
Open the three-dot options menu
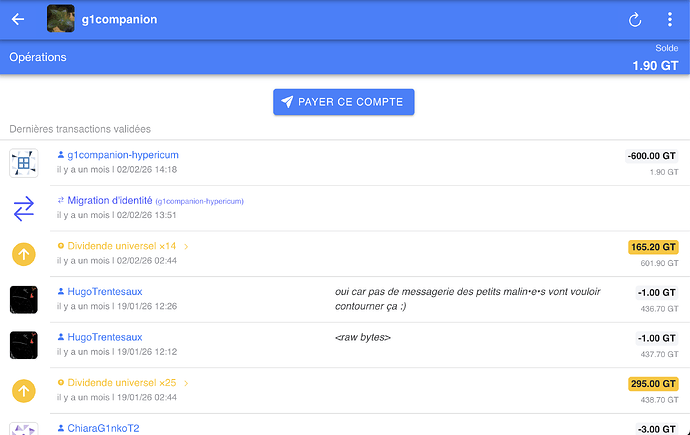(x=669, y=20)
